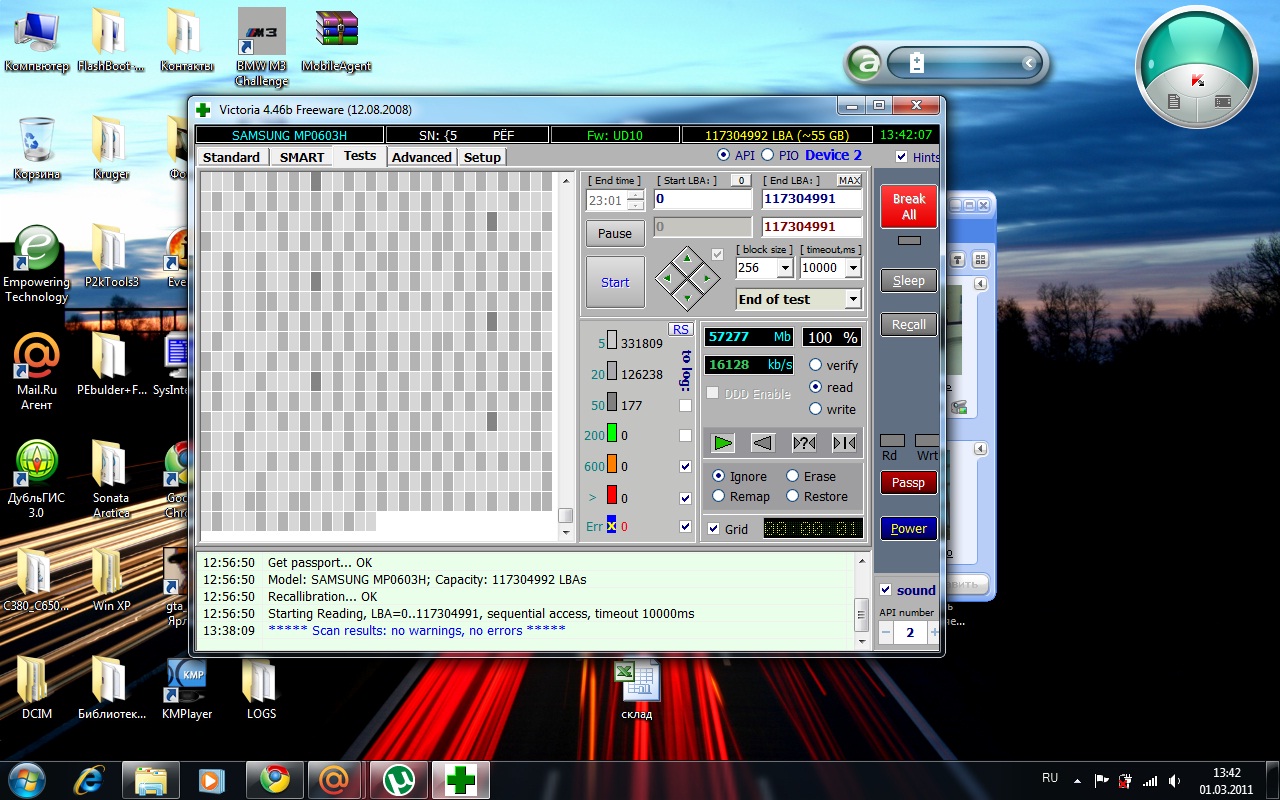Viewport: 1280px width, 800px height.
Task: Uncheck log checkbox for Err blocks
Action: (685, 526)
